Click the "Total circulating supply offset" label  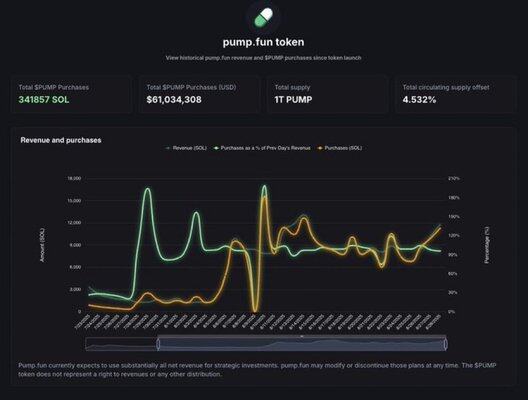tap(446, 87)
